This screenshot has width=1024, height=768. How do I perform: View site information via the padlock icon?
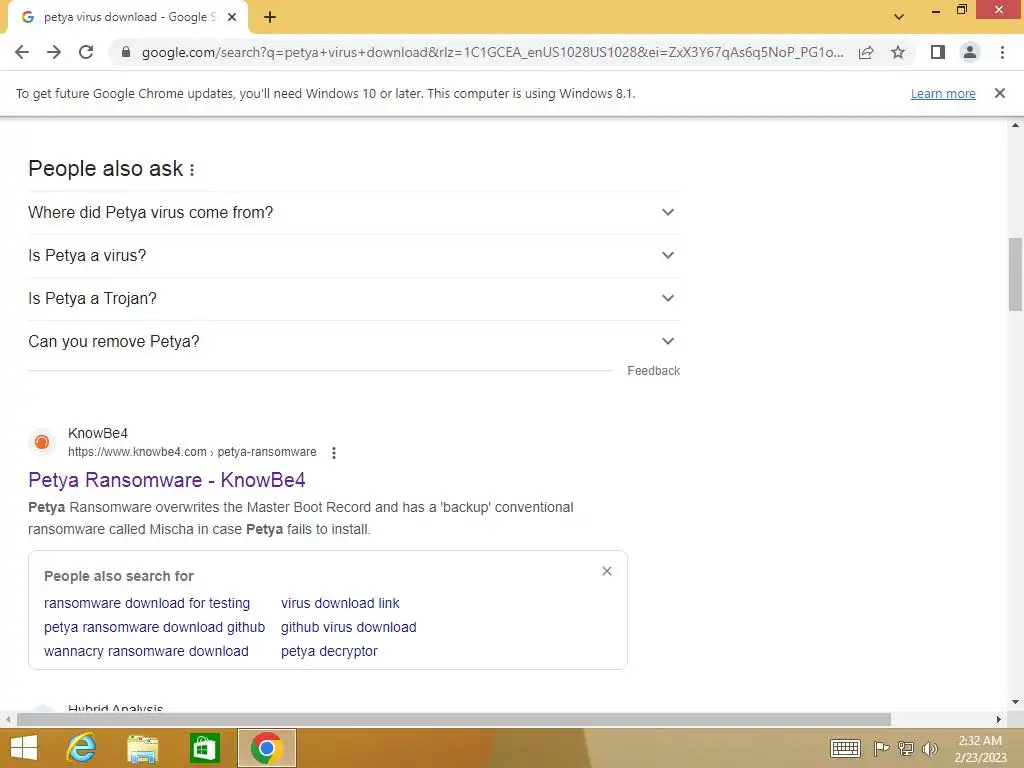126,52
